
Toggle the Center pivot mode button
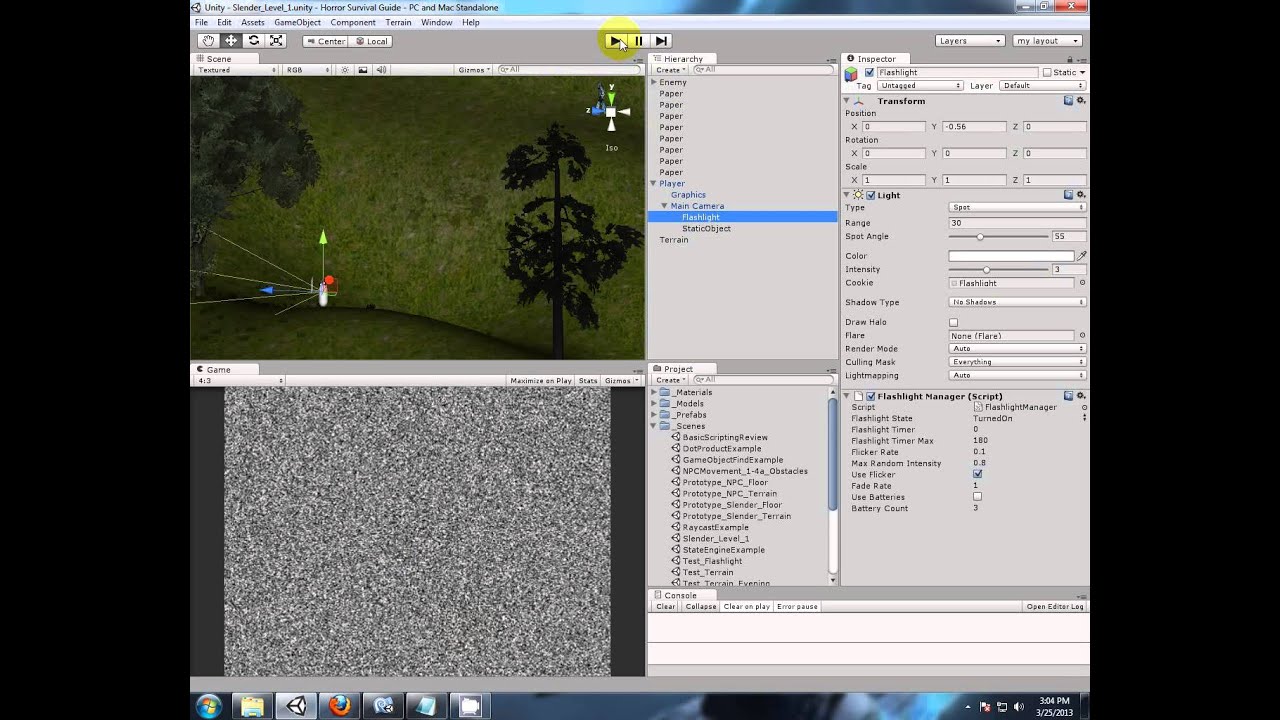point(325,41)
